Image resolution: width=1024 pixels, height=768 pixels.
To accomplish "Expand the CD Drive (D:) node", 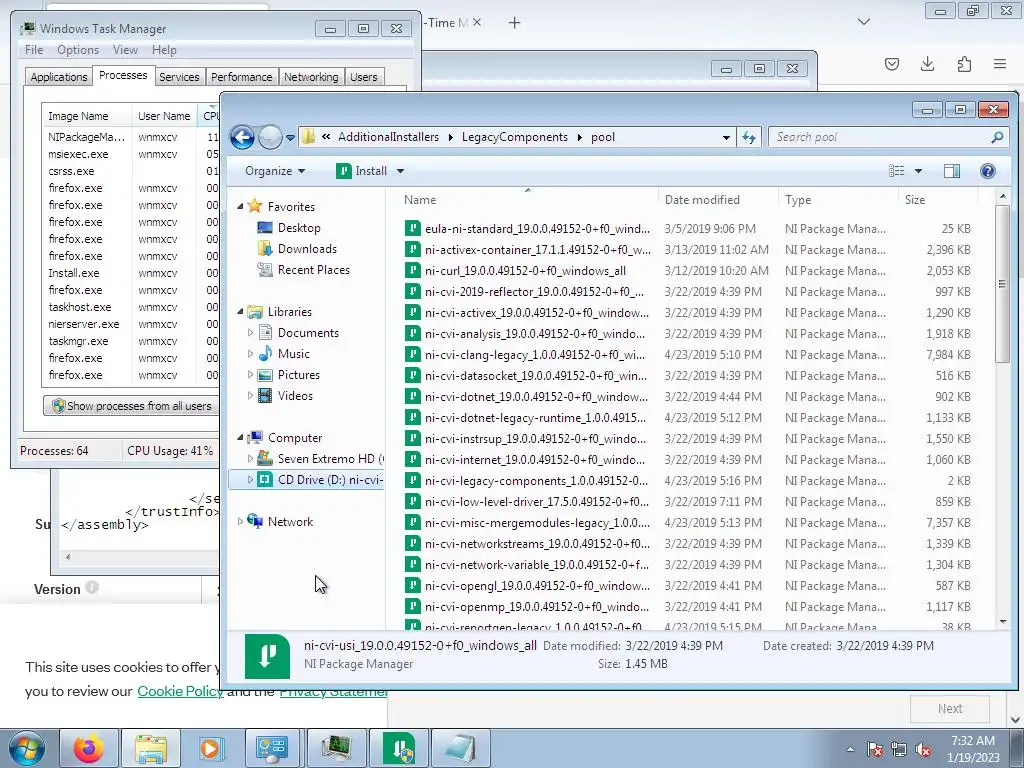I will [x=250, y=479].
